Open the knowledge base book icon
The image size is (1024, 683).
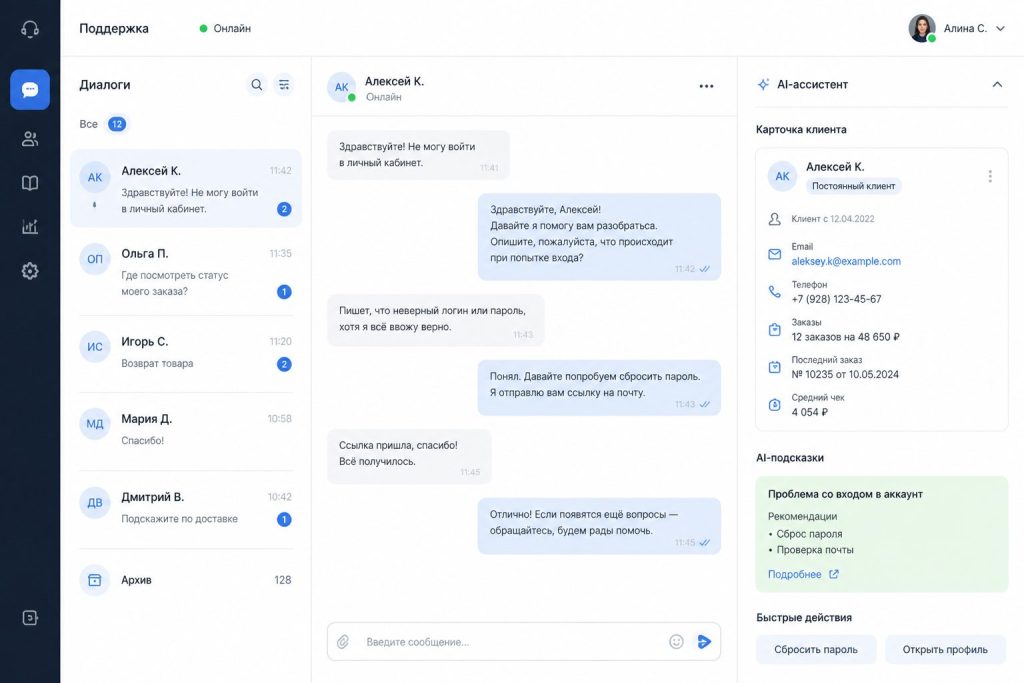coord(30,183)
